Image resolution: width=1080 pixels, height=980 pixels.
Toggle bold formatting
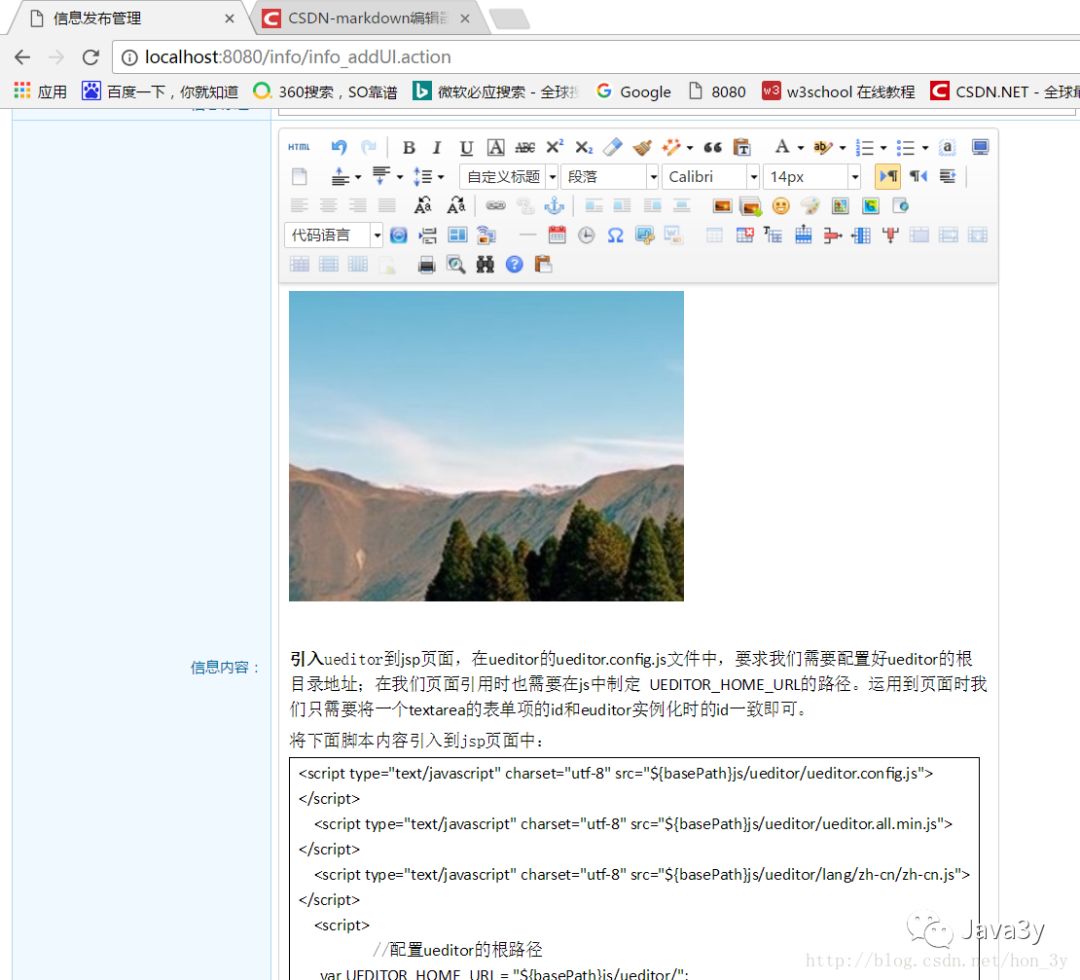(x=408, y=147)
